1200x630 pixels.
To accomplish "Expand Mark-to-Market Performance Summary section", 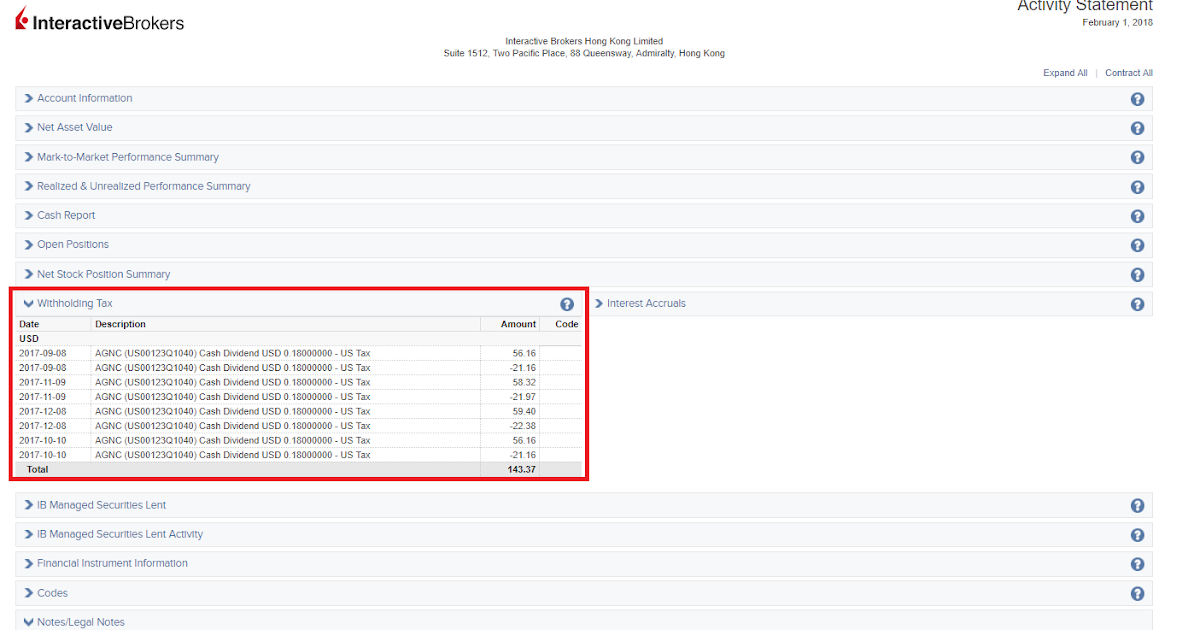I will (121, 157).
